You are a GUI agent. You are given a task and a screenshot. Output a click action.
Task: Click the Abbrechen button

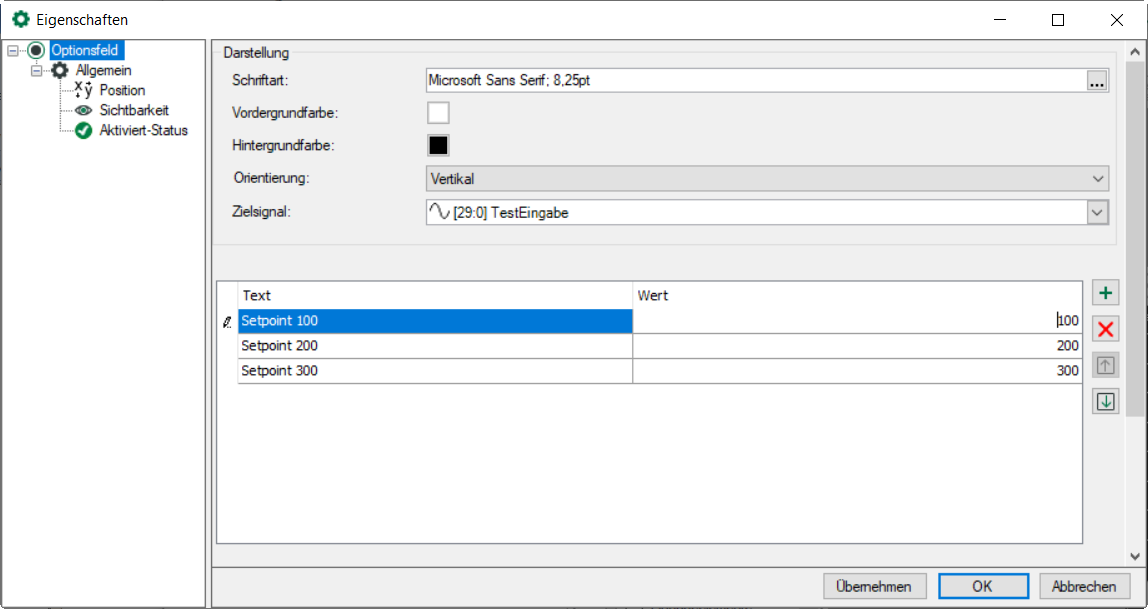1084,586
